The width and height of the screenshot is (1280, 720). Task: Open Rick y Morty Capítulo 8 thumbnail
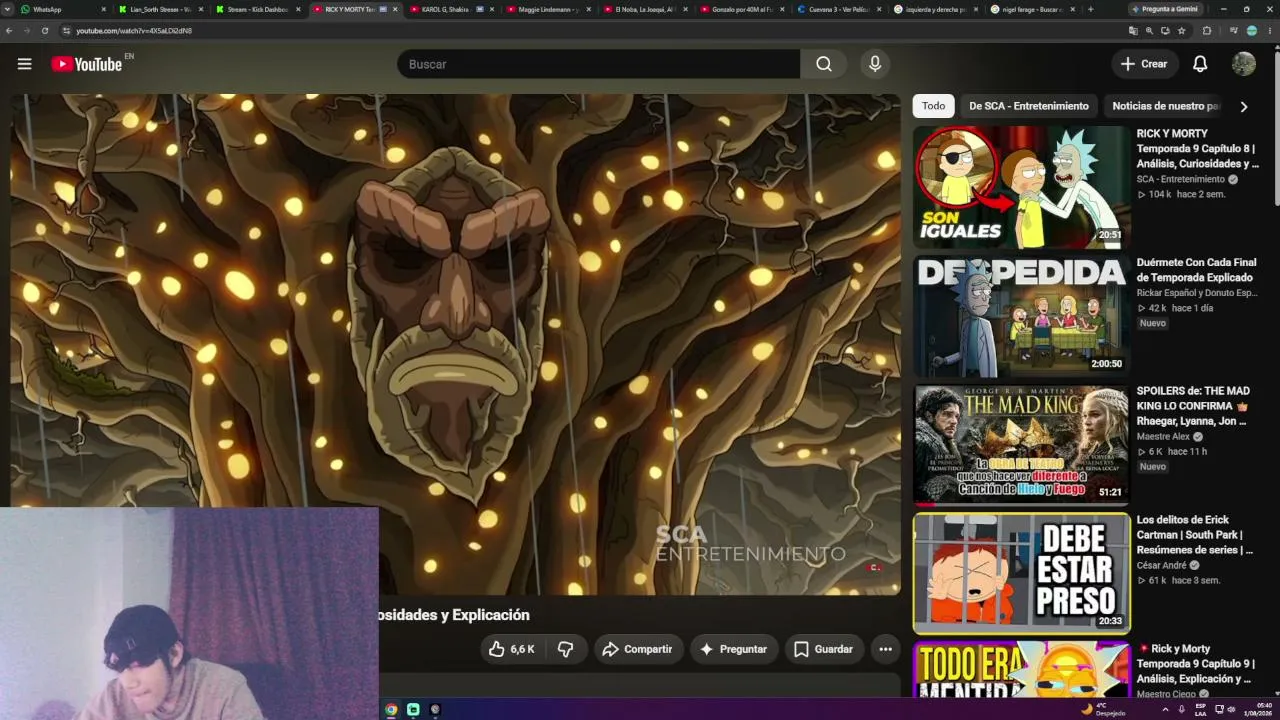click(x=1021, y=187)
